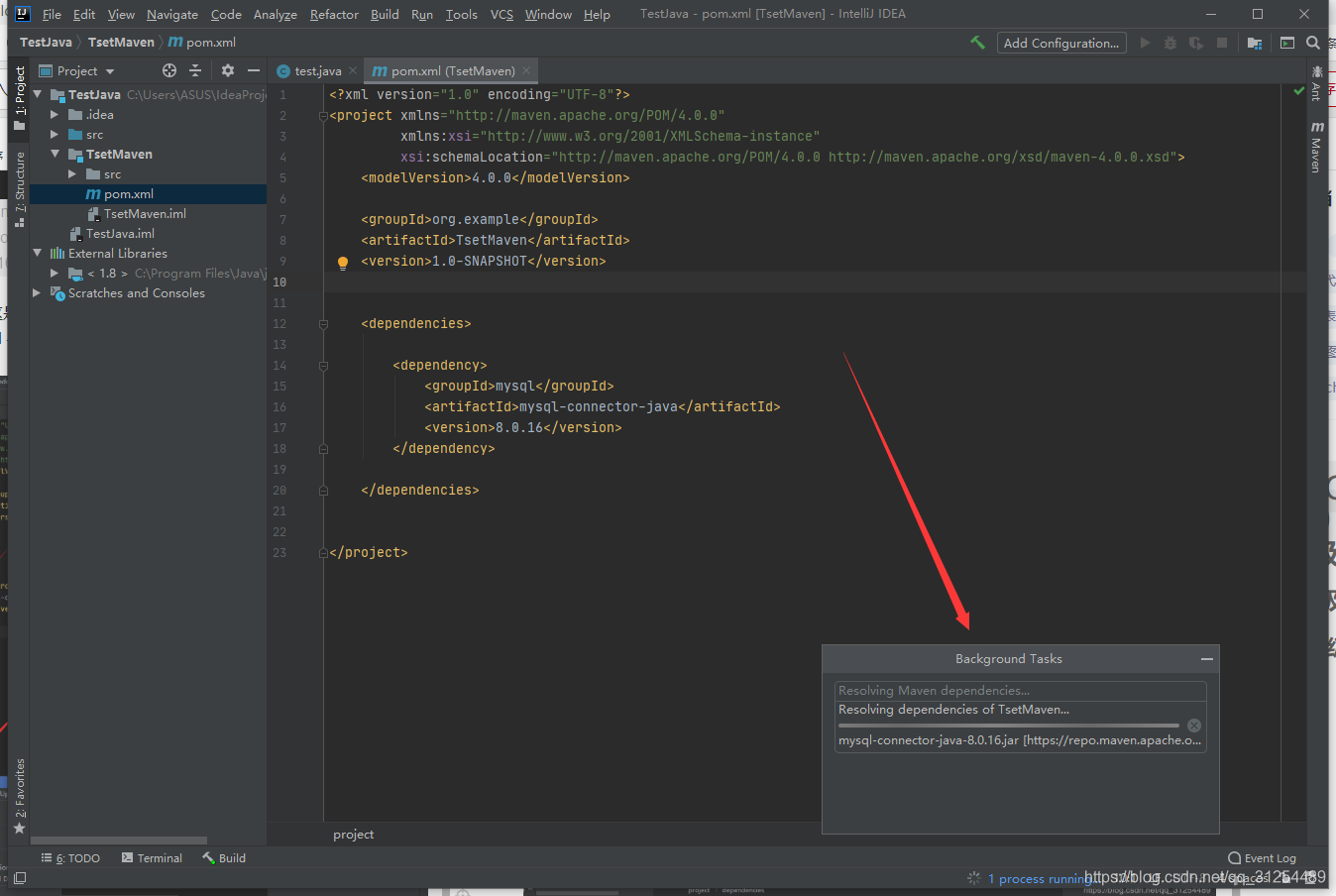
Task: Click line number 10 in gutter
Action: (x=279, y=282)
